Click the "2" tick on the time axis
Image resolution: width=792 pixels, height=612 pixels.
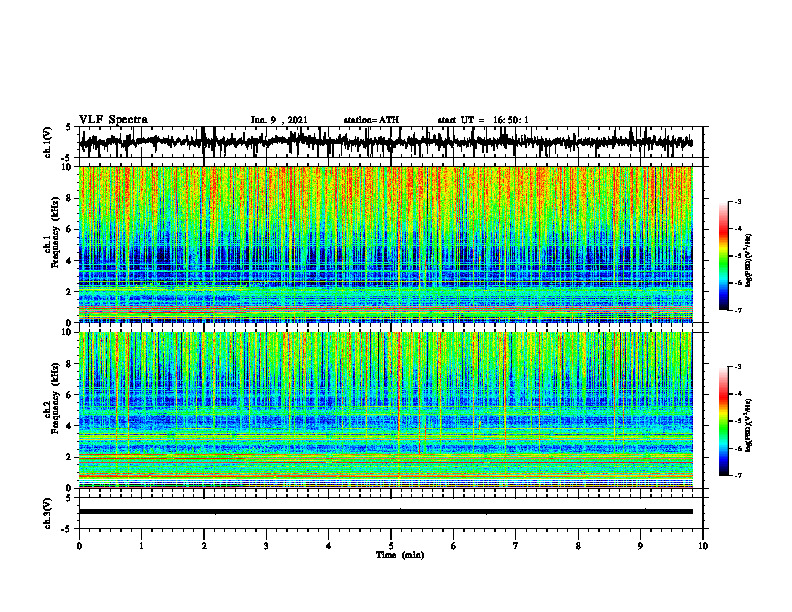204,546
